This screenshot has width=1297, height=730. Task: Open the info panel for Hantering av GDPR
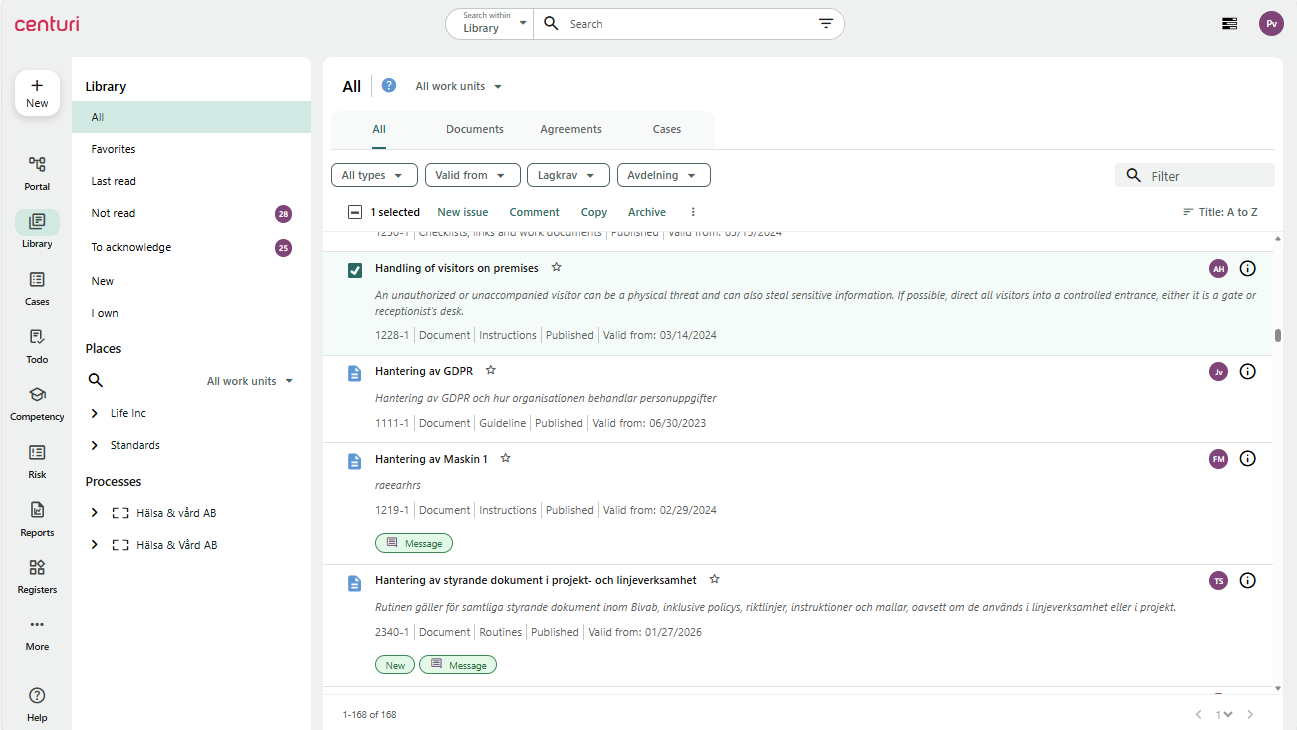[1247, 371]
